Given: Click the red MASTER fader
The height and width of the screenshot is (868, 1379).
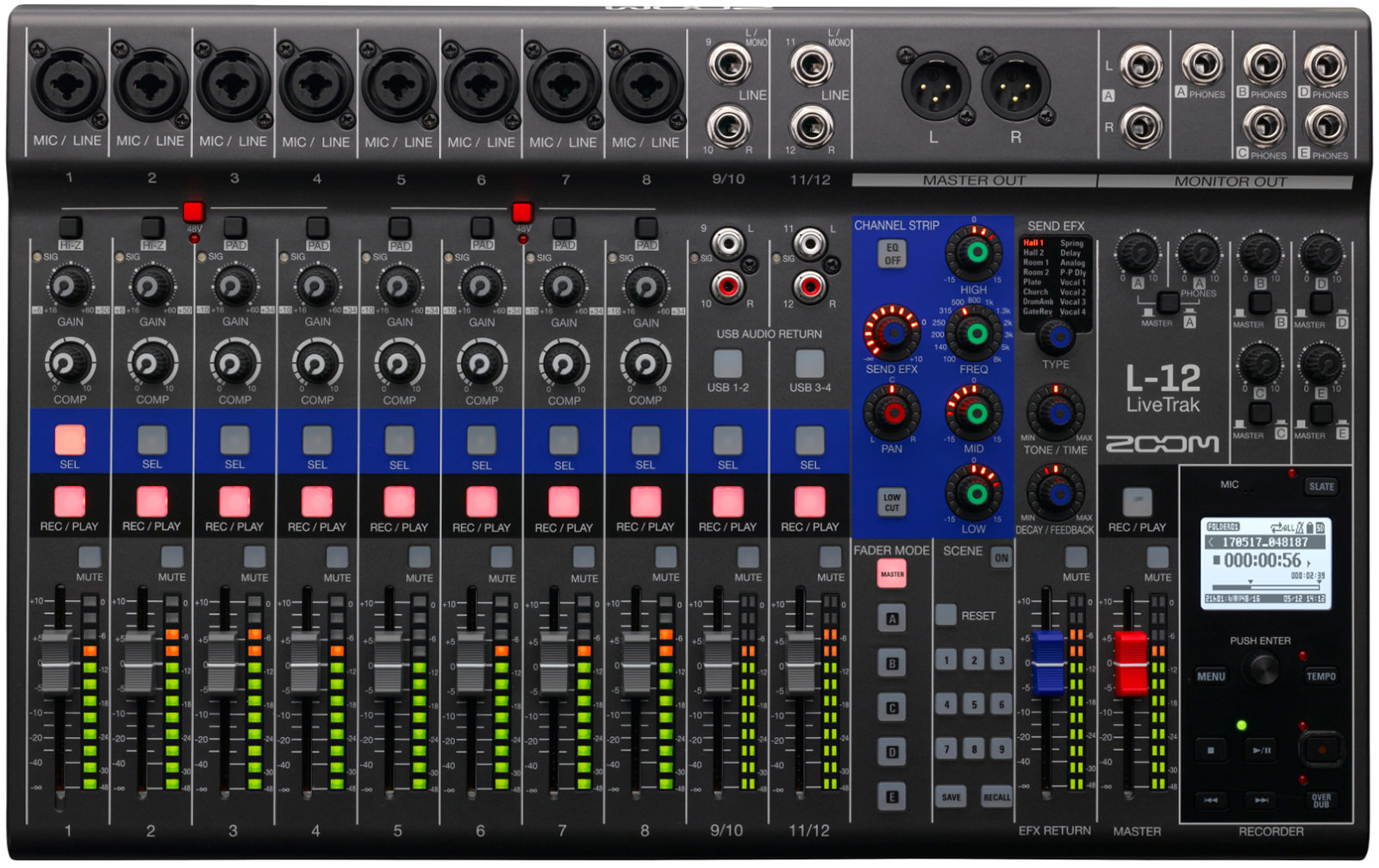Looking at the screenshot, I should click(1131, 662).
